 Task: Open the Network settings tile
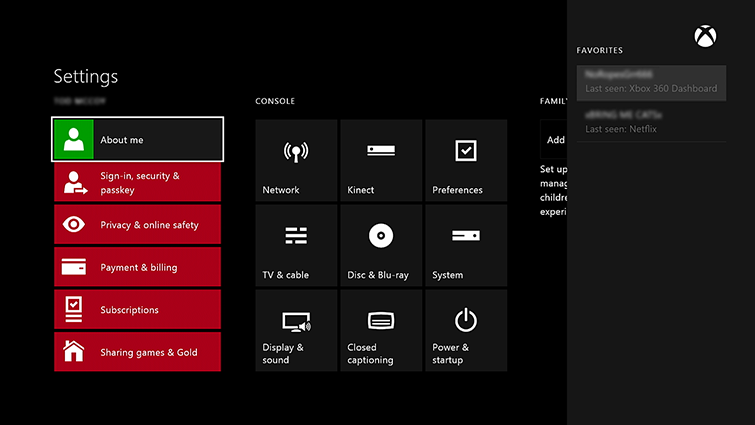tap(296, 160)
